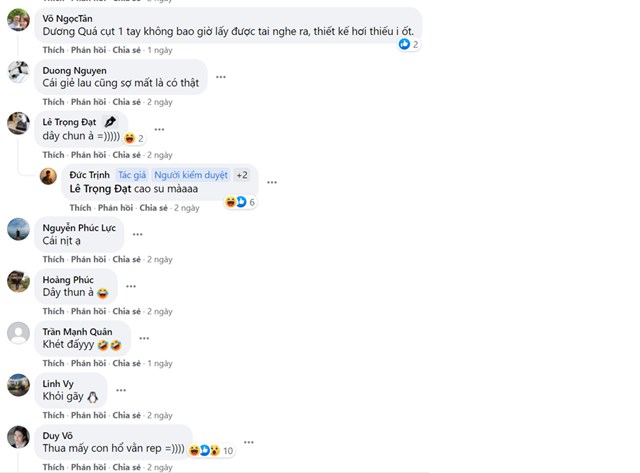View the 6 reactions on Đức Trịnh's reply
640x473 pixels.
click(x=240, y=202)
